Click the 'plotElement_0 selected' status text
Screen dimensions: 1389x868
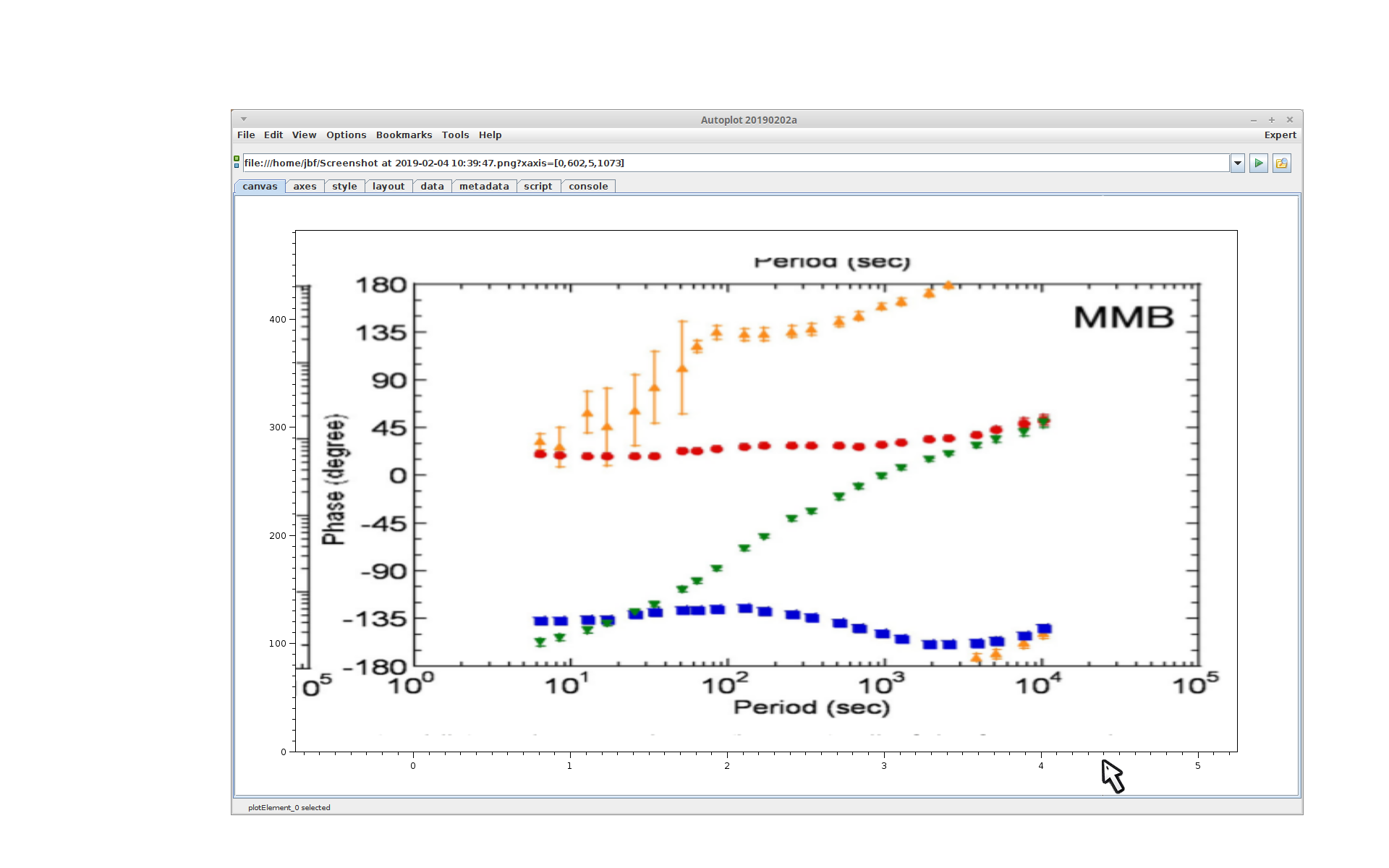289,808
